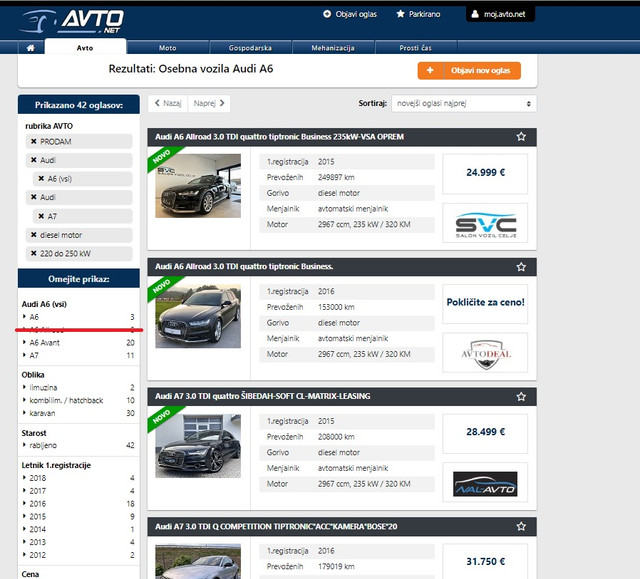Remove the PRODAM filter with X
The height and width of the screenshot is (579, 640).
tap(34, 141)
